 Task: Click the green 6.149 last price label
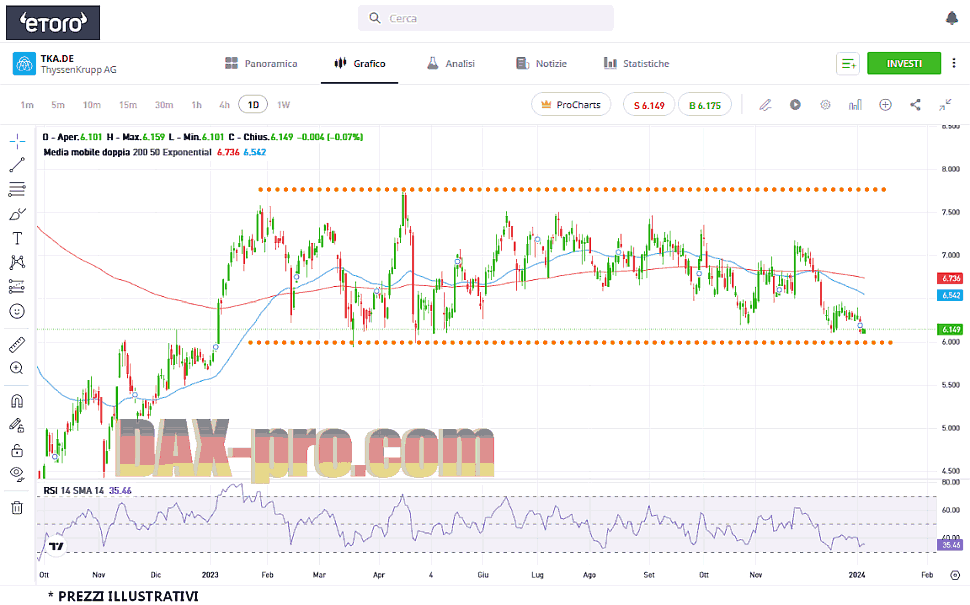(951, 330)
